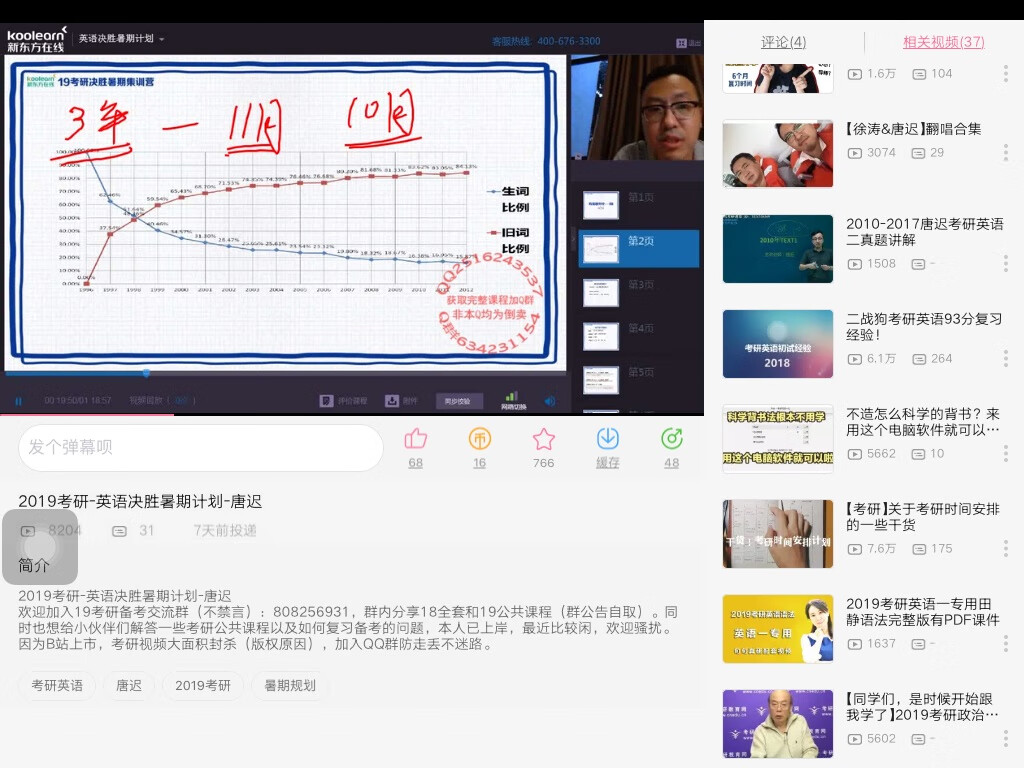Tap the 缓存 download icon

coord(607,439)
